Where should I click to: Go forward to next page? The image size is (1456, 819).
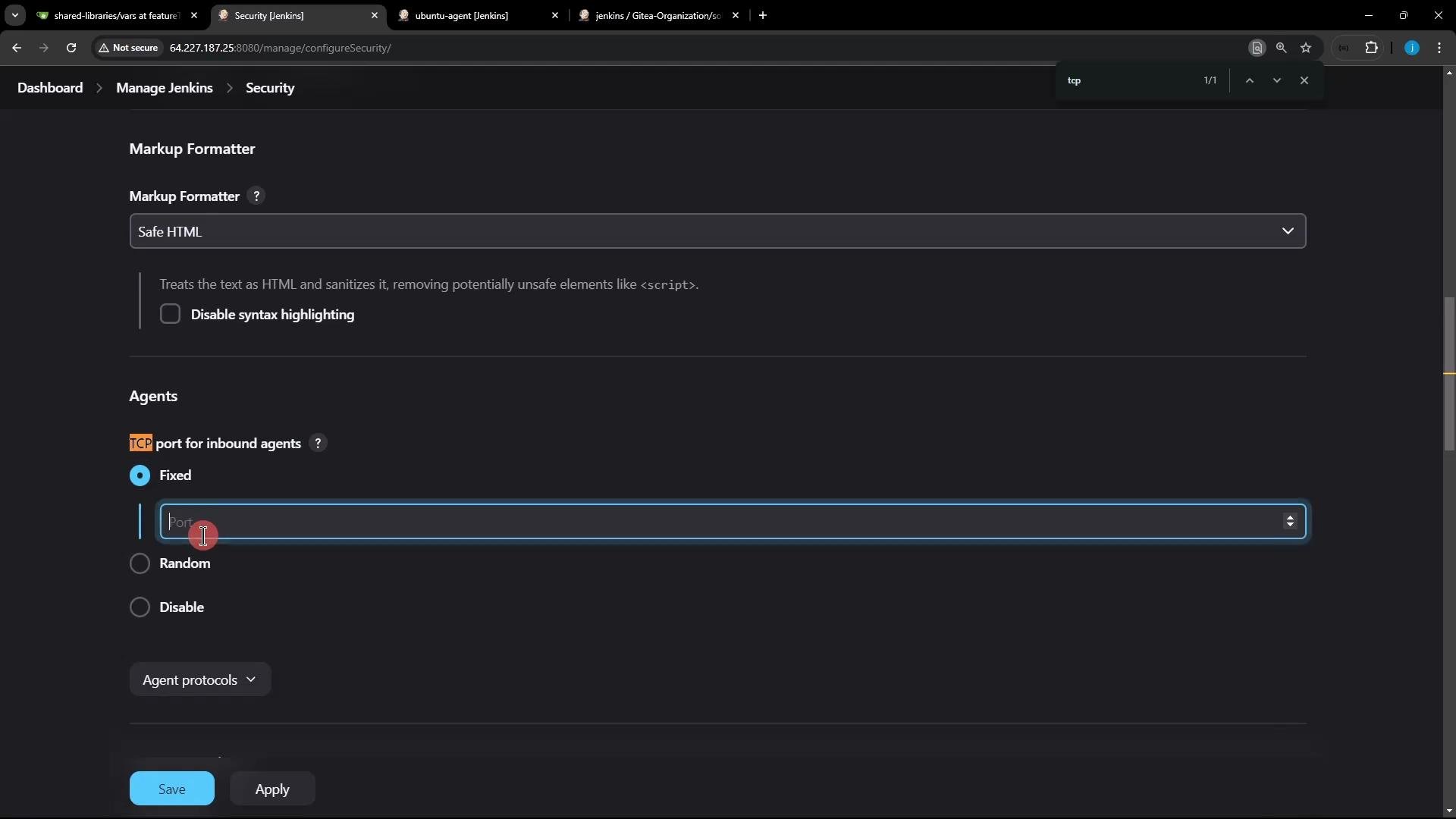[x=44, y=48]
